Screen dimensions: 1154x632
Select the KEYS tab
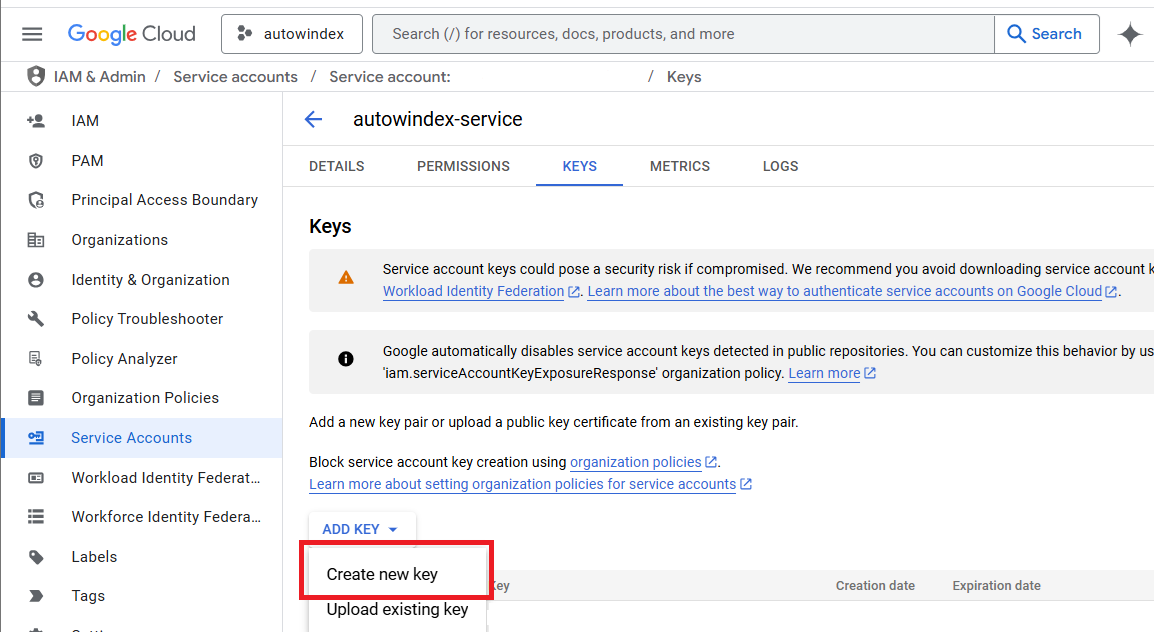[579, 166]
